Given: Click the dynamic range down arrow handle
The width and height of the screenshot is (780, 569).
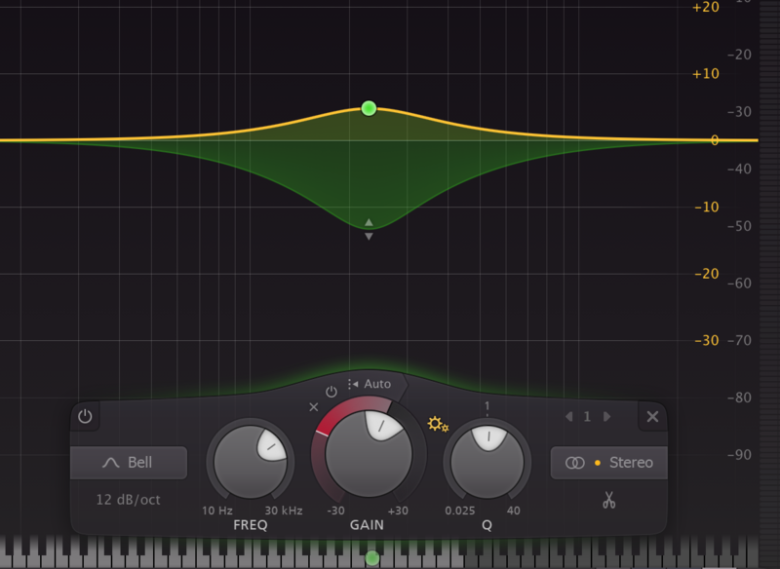Looking at the screenshot, I should [369, 237].
